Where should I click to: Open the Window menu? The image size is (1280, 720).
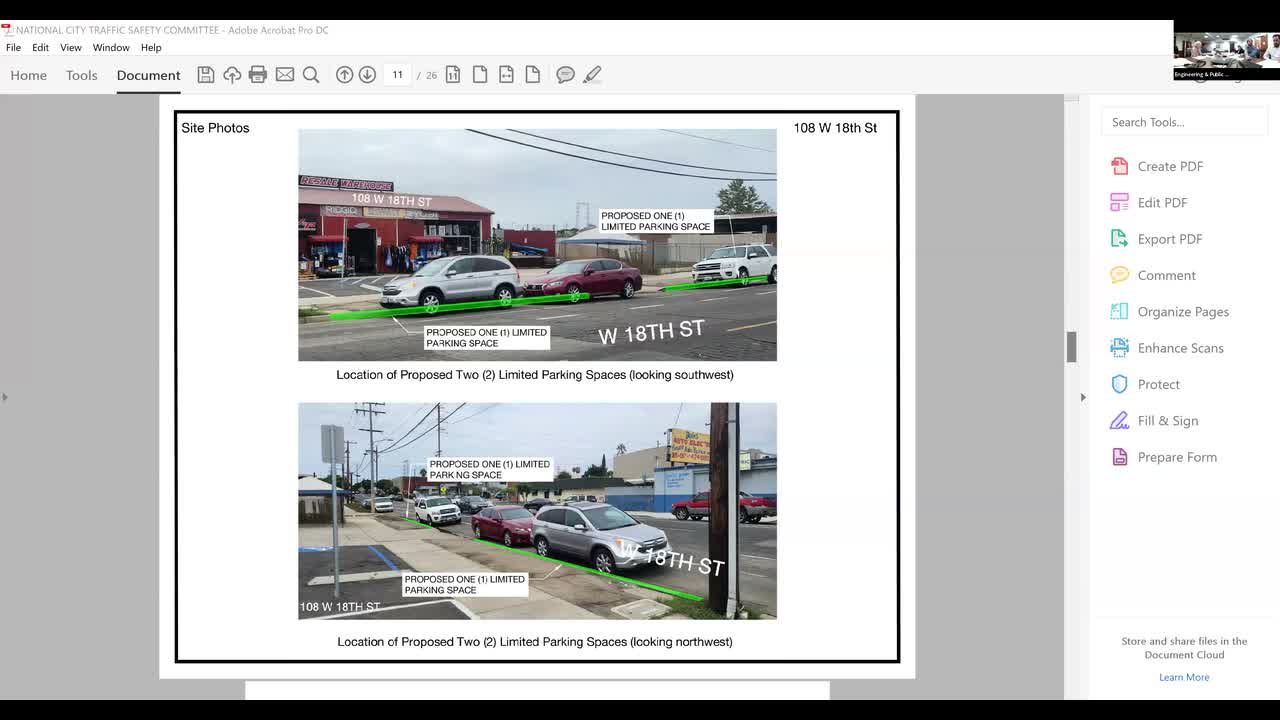pos(111,47)
